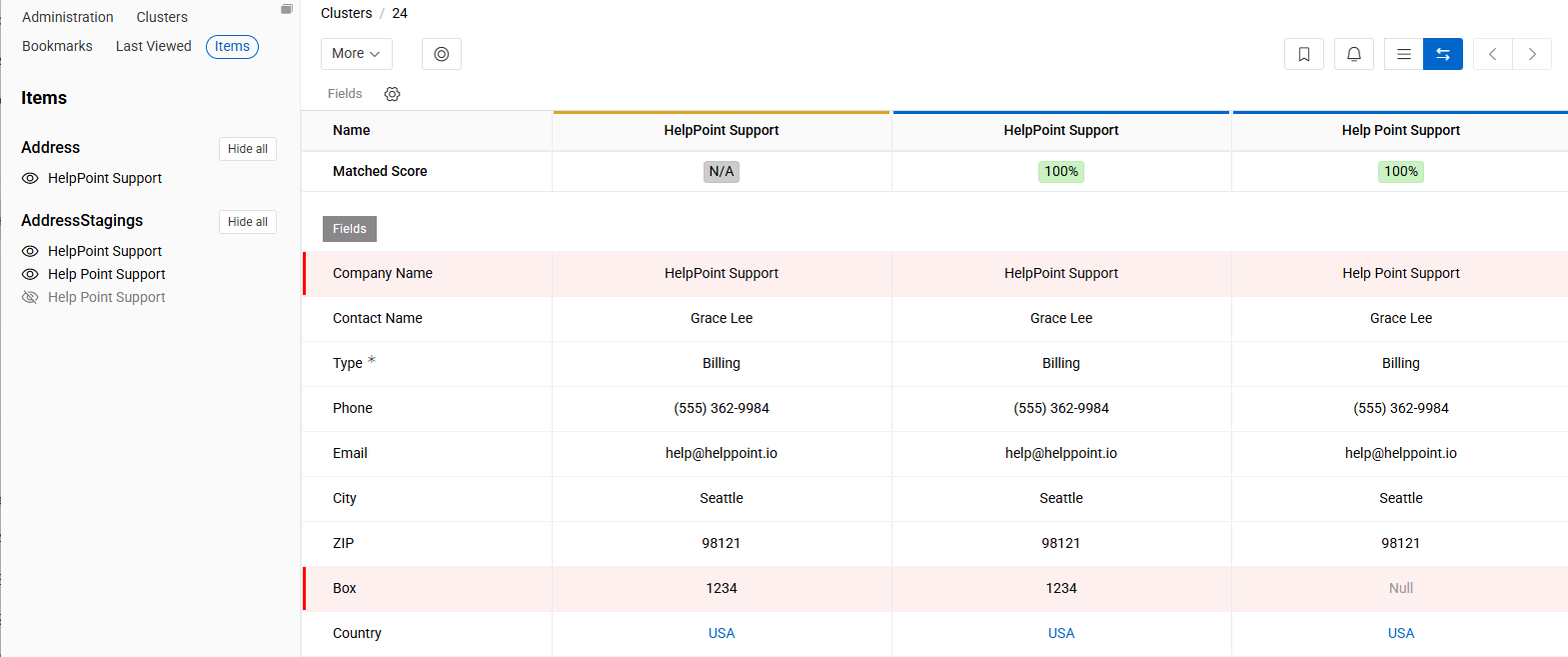Open the notification bell icon
This screenshot has height=657, width=1568.
click(1353, 54)
